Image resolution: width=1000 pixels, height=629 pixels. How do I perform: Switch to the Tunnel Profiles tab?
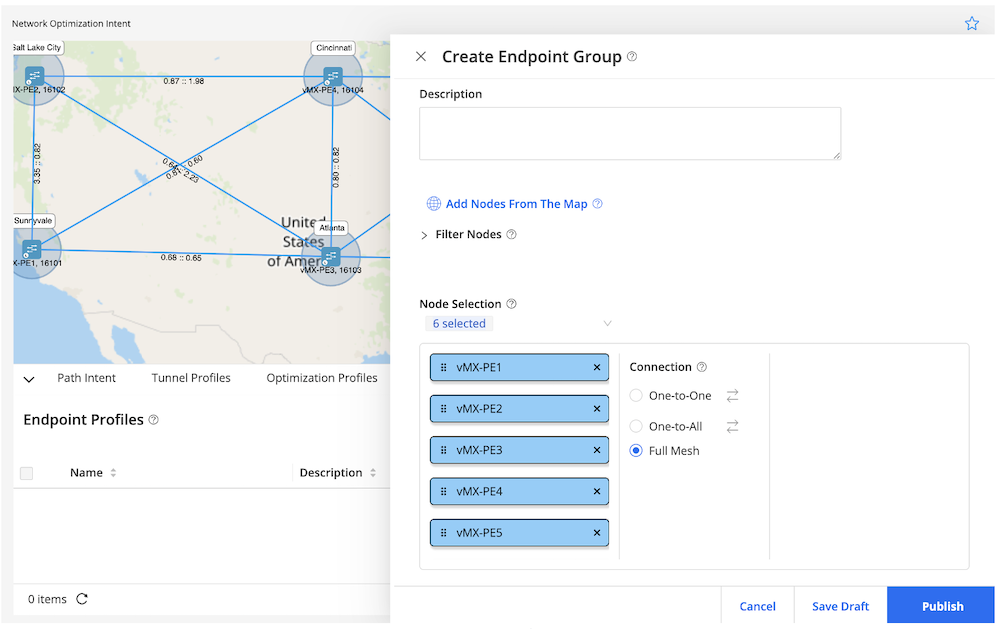pyautogui.click(x=191, y=378)
